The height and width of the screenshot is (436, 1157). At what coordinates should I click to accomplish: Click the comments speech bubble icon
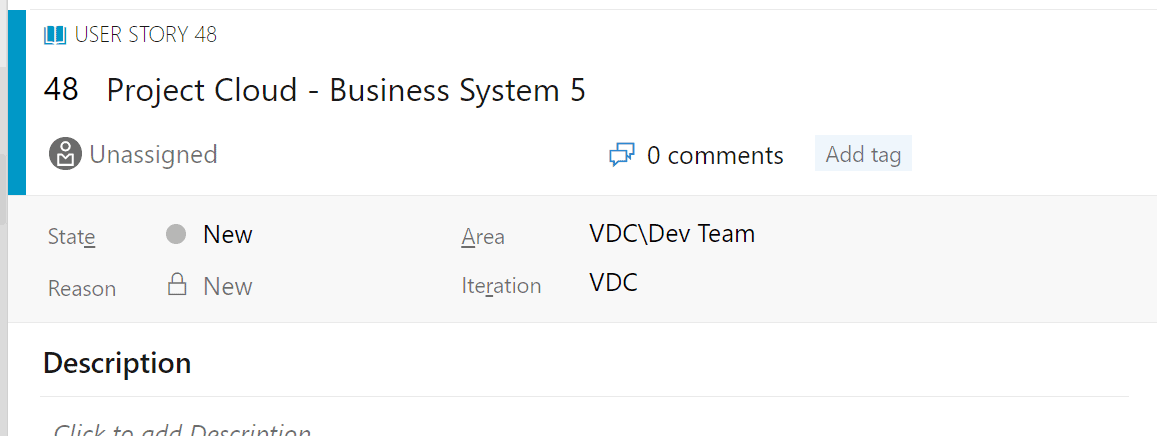click(x=622, y=155)
